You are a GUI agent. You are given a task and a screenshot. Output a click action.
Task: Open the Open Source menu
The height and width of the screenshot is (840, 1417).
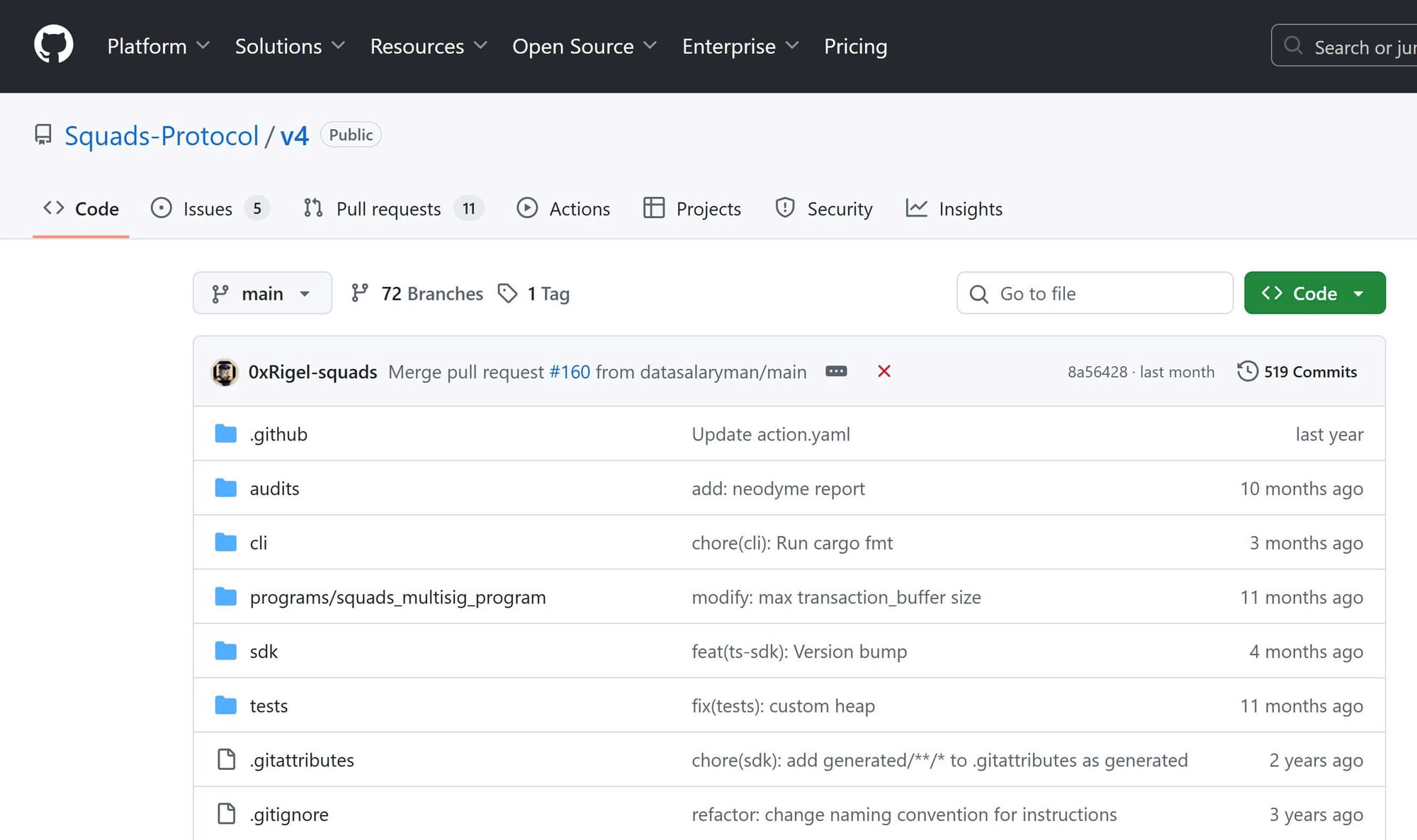pyautogui.click(x=584, y=46)
